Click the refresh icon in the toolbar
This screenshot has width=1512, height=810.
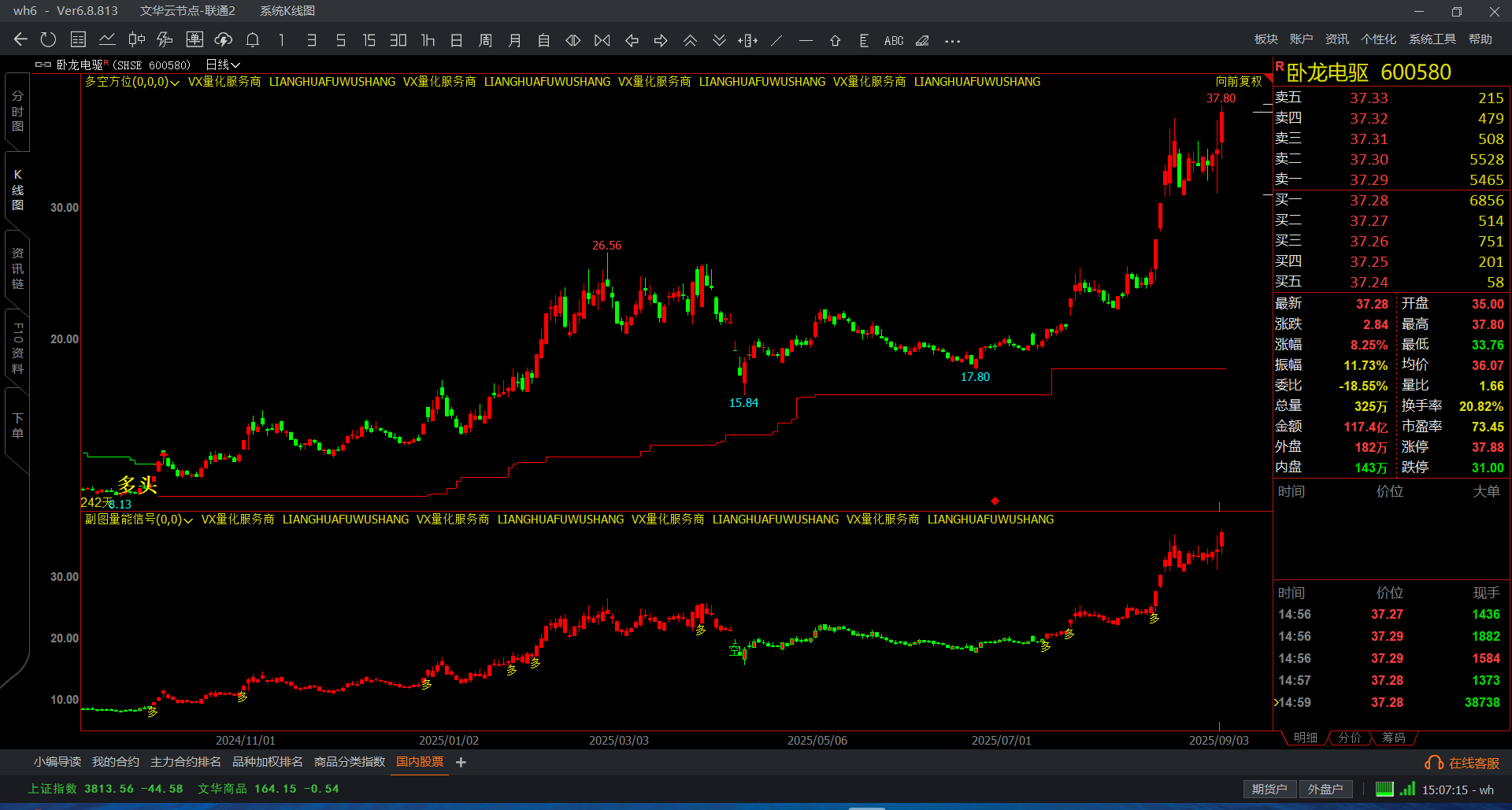coord(48,40)
